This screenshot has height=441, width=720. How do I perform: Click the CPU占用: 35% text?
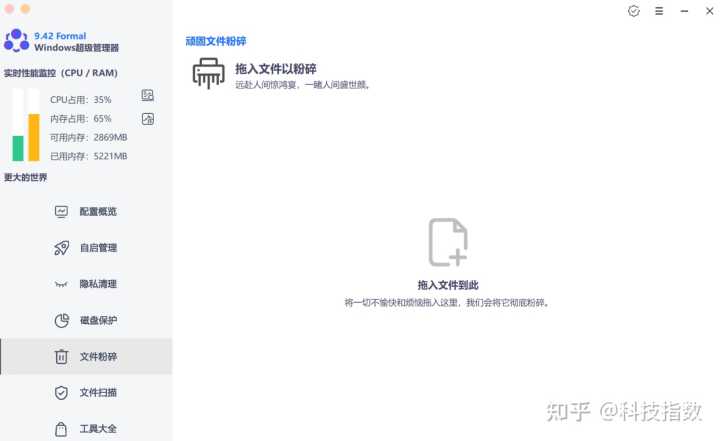tap(81, 100)
